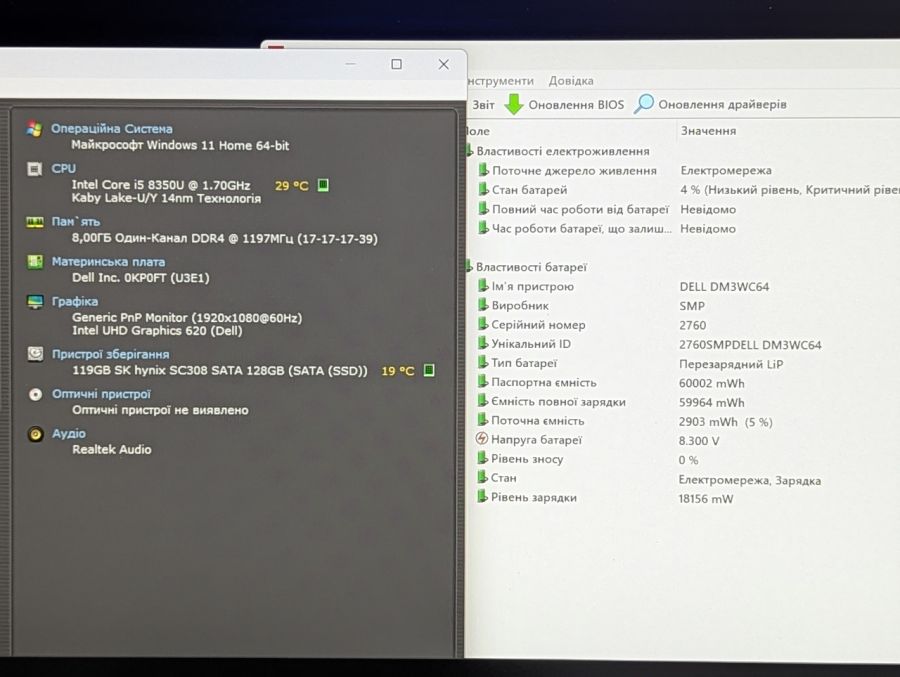Viewport: 900px width, 677px height.
Task: Click the '60002 mWh' value
Action: [712, 383]
